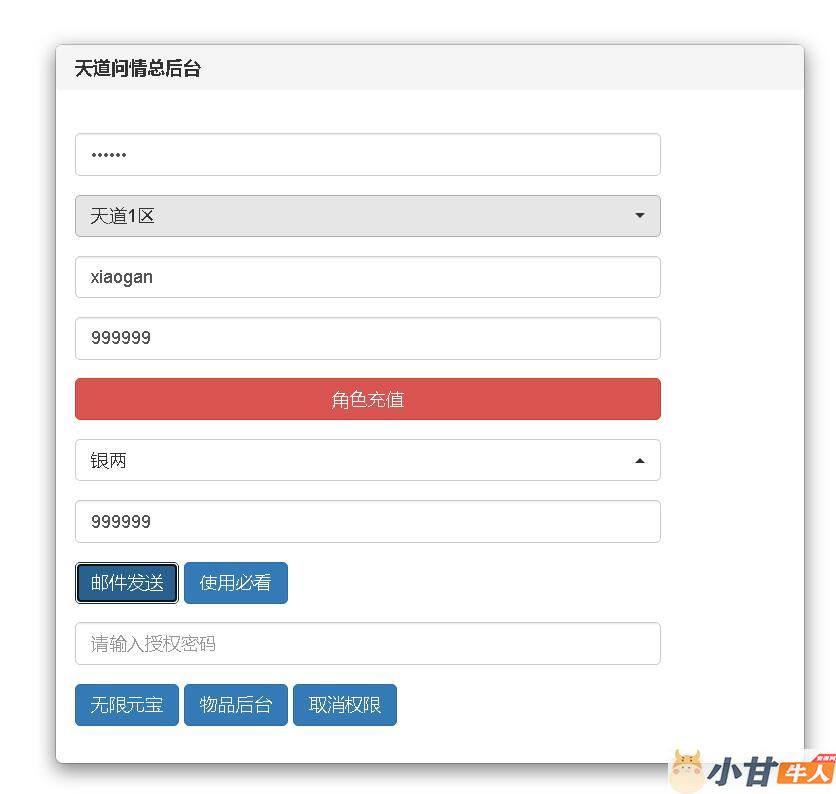The height and width of the screenshot is (794, 836).
Task: Click the xiaogan account name field
Action: point(367,277)
